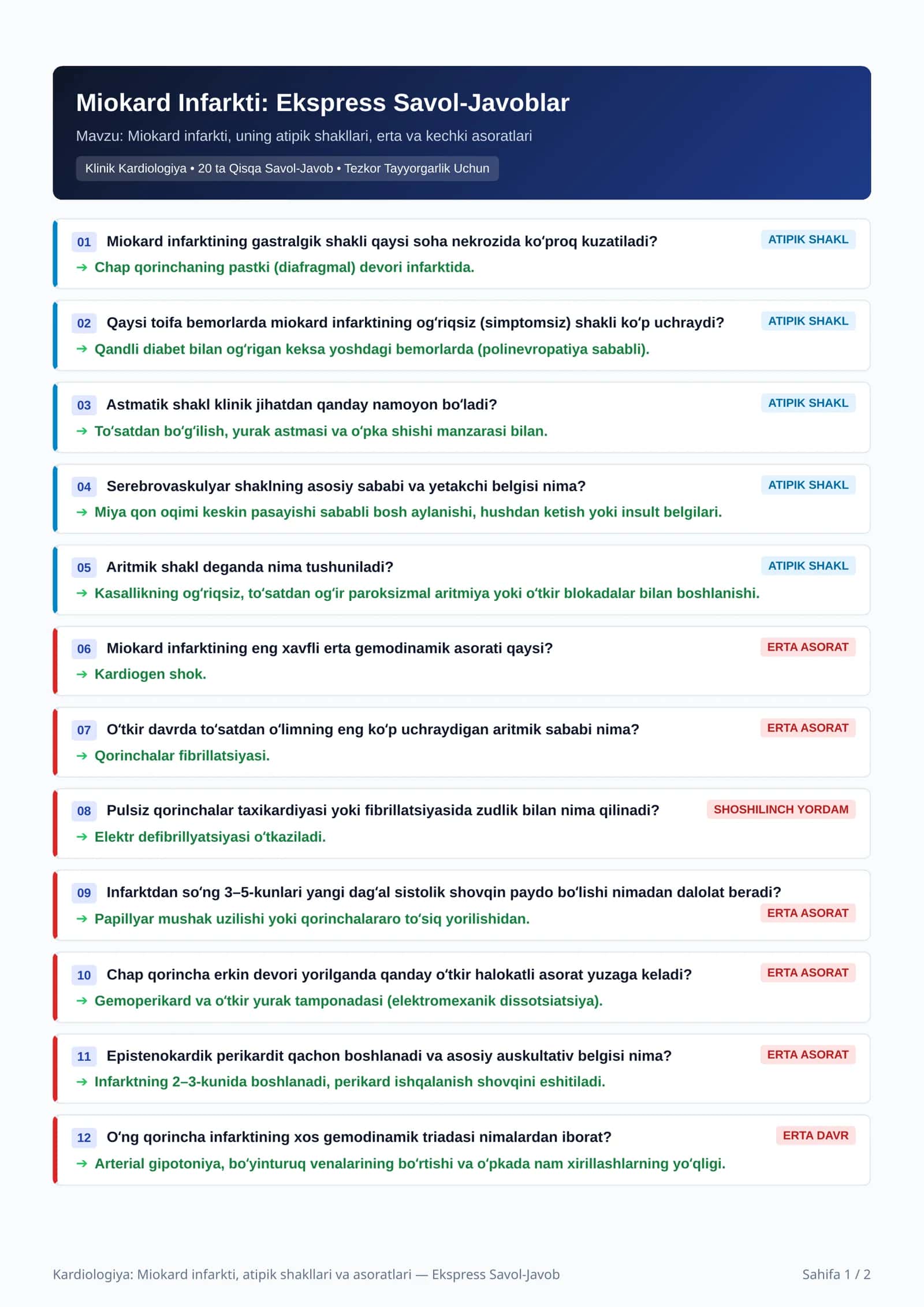Click ATIPIK SHAKL tag on question 05

pos(808,566)
